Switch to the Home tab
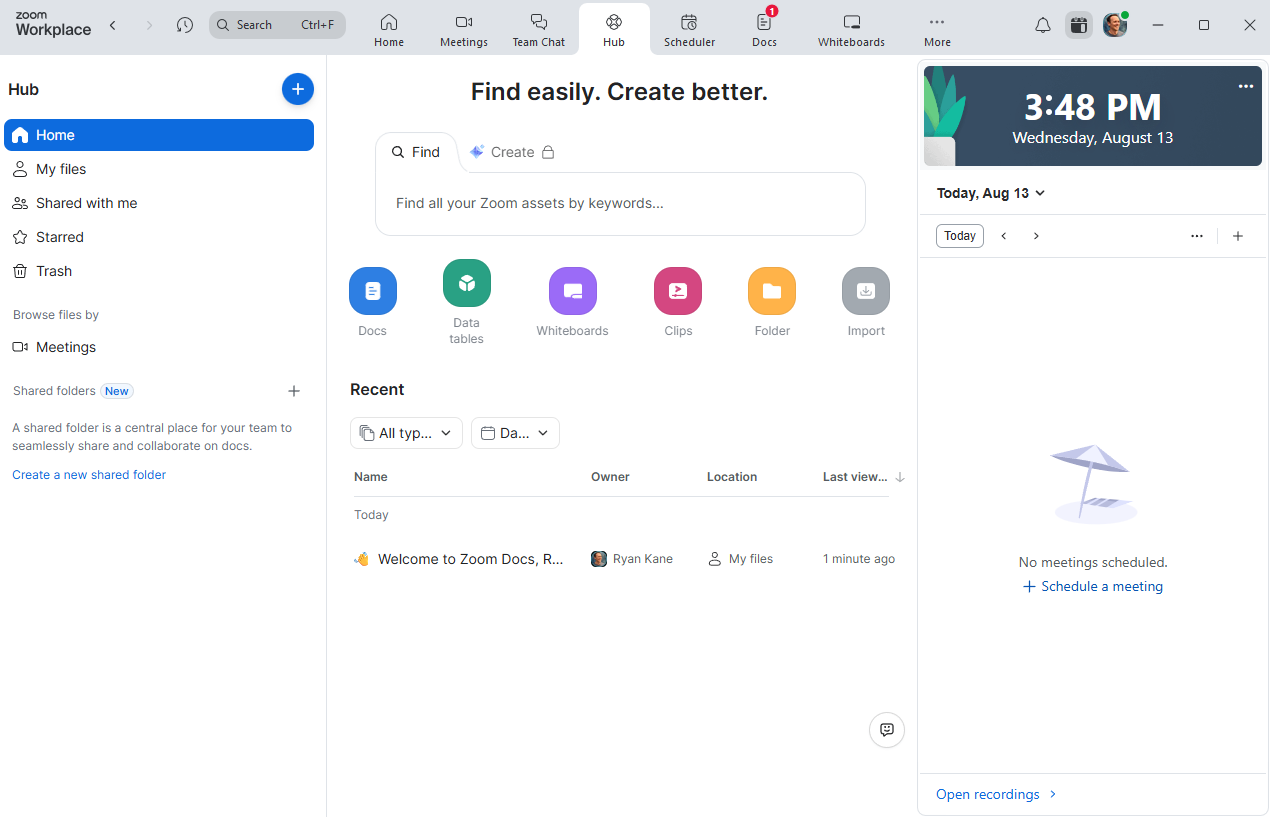The width and height of the screenshot is (1270, 817). pyautogui.click(x=389, y=30)
